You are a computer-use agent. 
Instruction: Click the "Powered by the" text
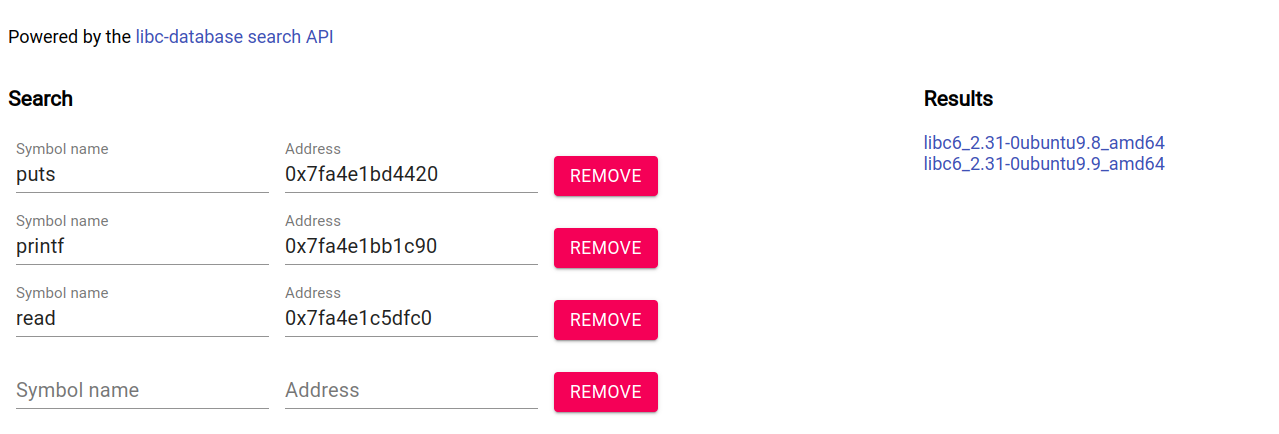[69, 37]
